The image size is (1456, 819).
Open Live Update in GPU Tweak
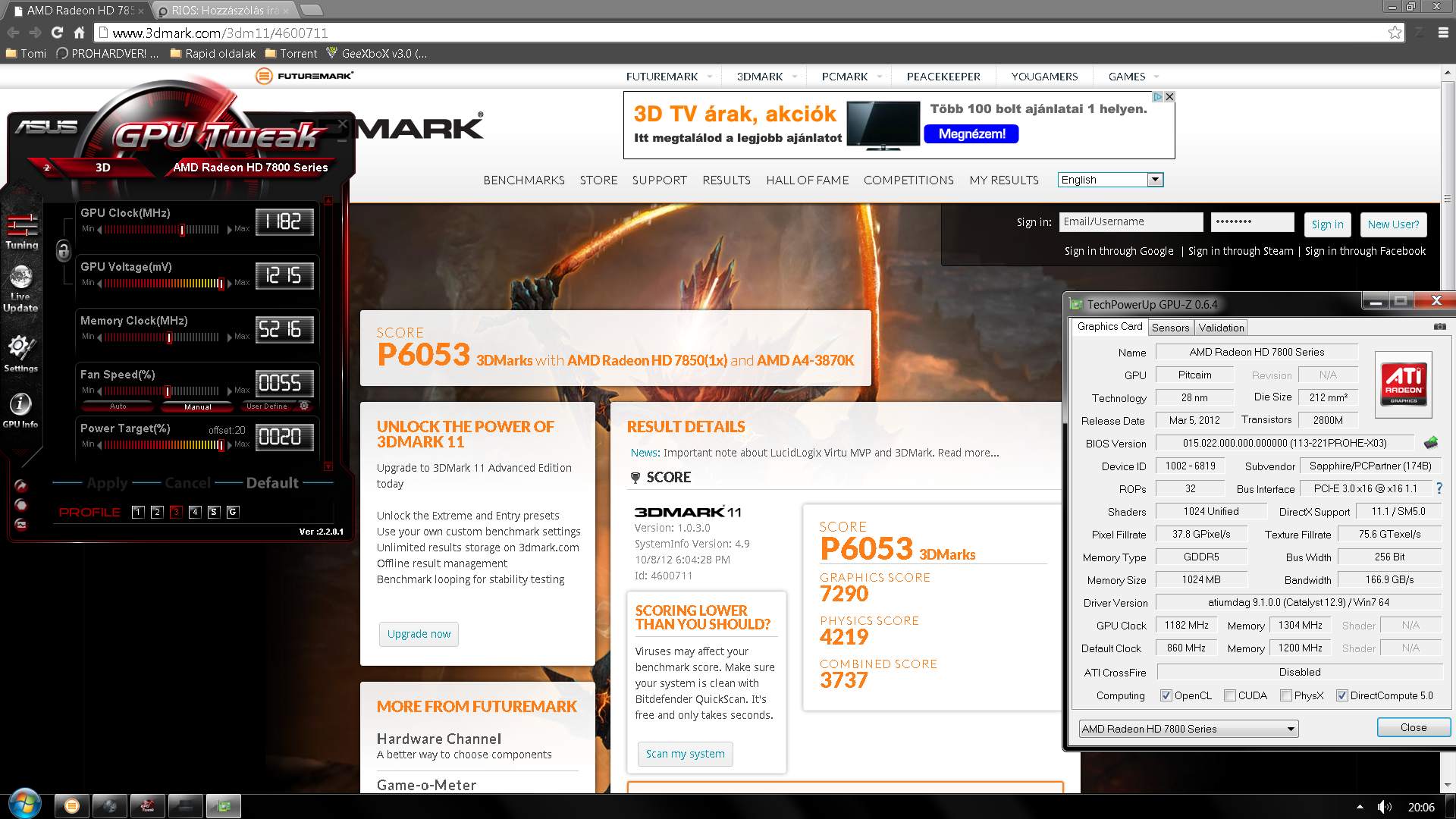pyautogui.click(x=20, y=289)
